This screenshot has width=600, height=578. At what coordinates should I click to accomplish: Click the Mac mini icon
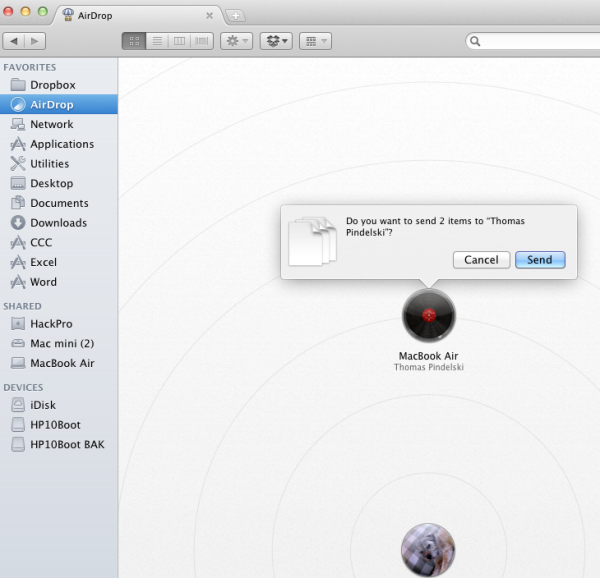(x=18, y=343)
